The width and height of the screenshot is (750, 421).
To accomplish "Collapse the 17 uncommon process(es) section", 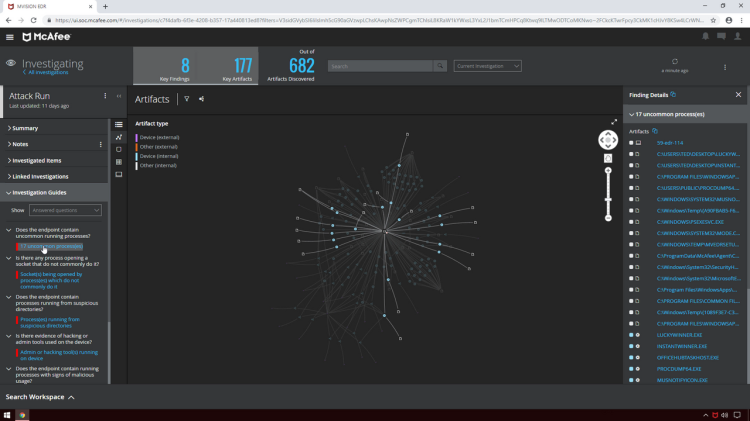I will click(x=631, y=114).
